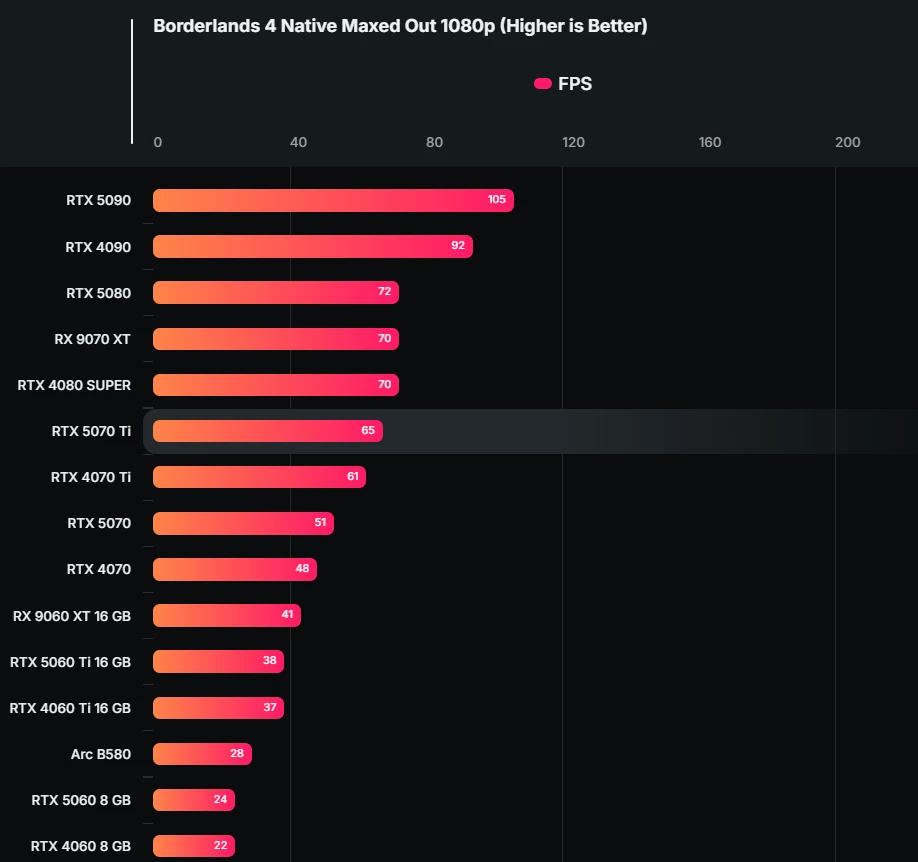Select the highlighted RTX 5070 Ti bar

click(x=268, y=431)
